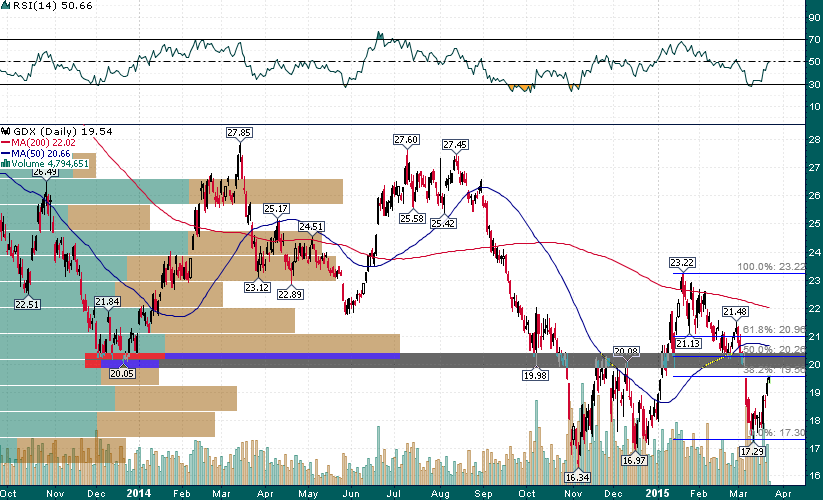Image resolution: width=823 pixels, height=500 pixels.
Task: Click the 27.60 high price label
Action: click(x=406, y=140)
